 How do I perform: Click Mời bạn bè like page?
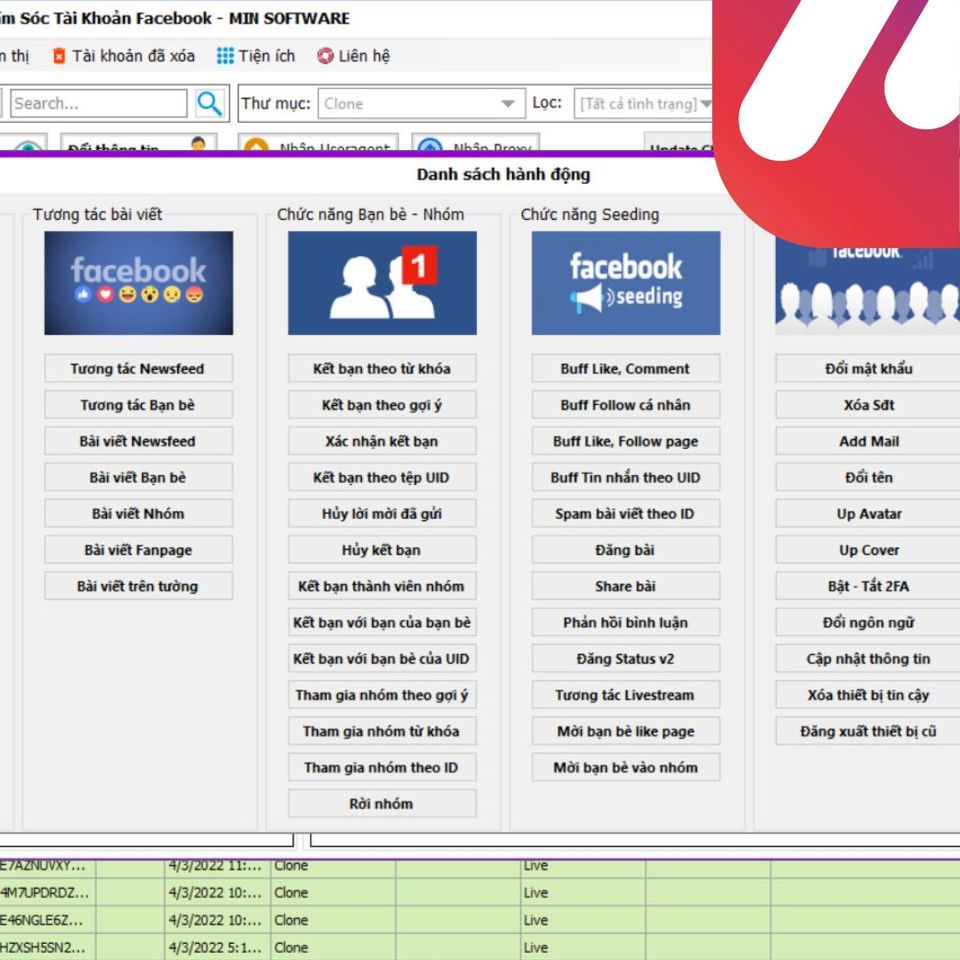point(626,731)
